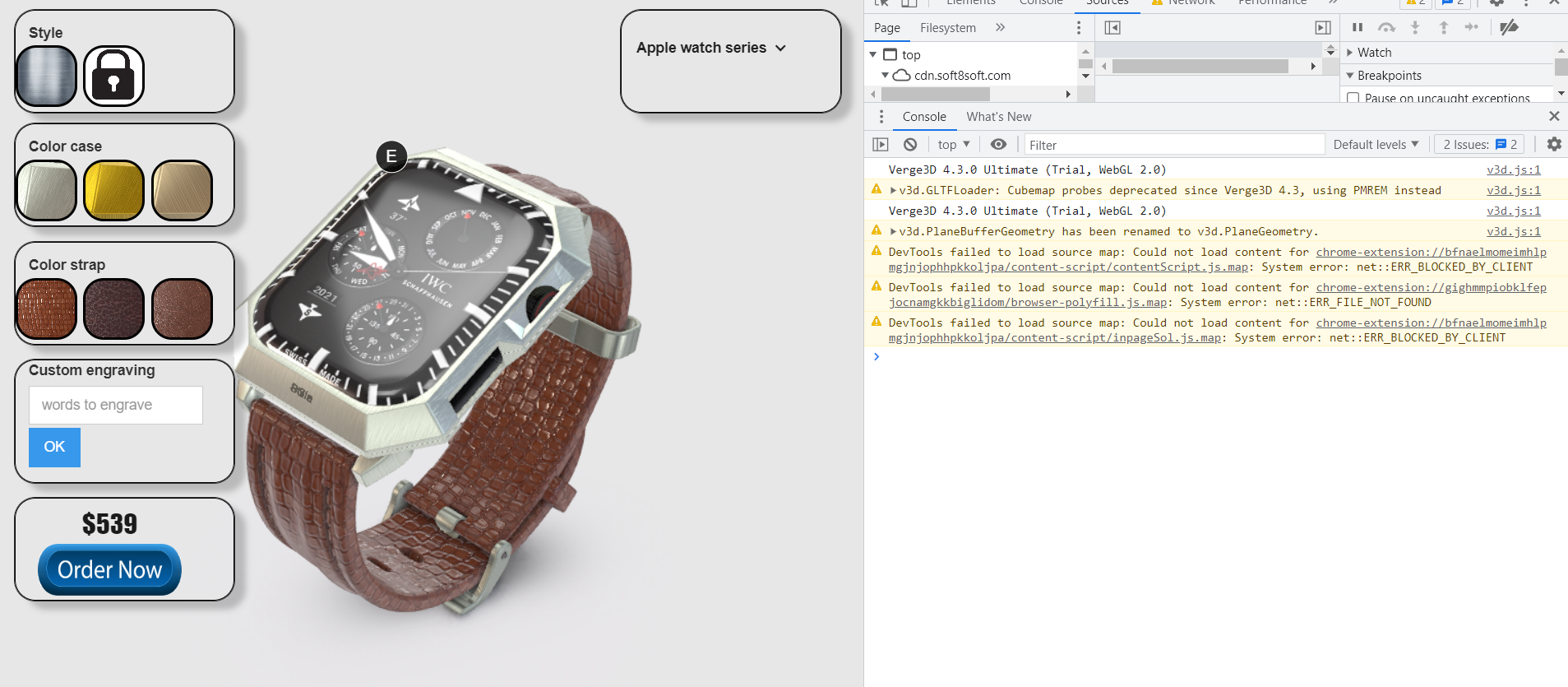Click the OK engraving button
This screenshot has width=1568, height=687.
tap(54, 448)
